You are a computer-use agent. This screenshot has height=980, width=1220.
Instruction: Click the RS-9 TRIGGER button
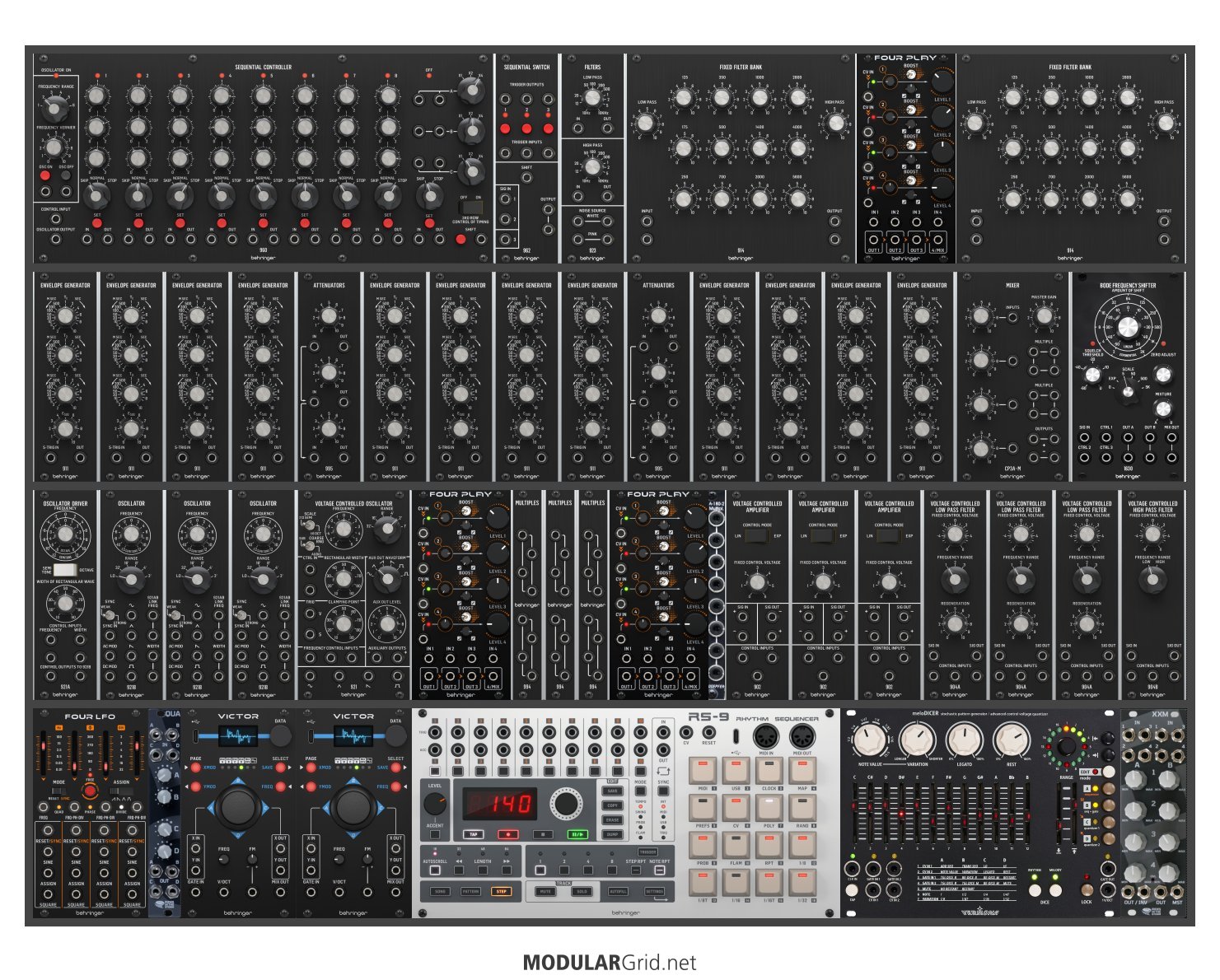(647, 852)
